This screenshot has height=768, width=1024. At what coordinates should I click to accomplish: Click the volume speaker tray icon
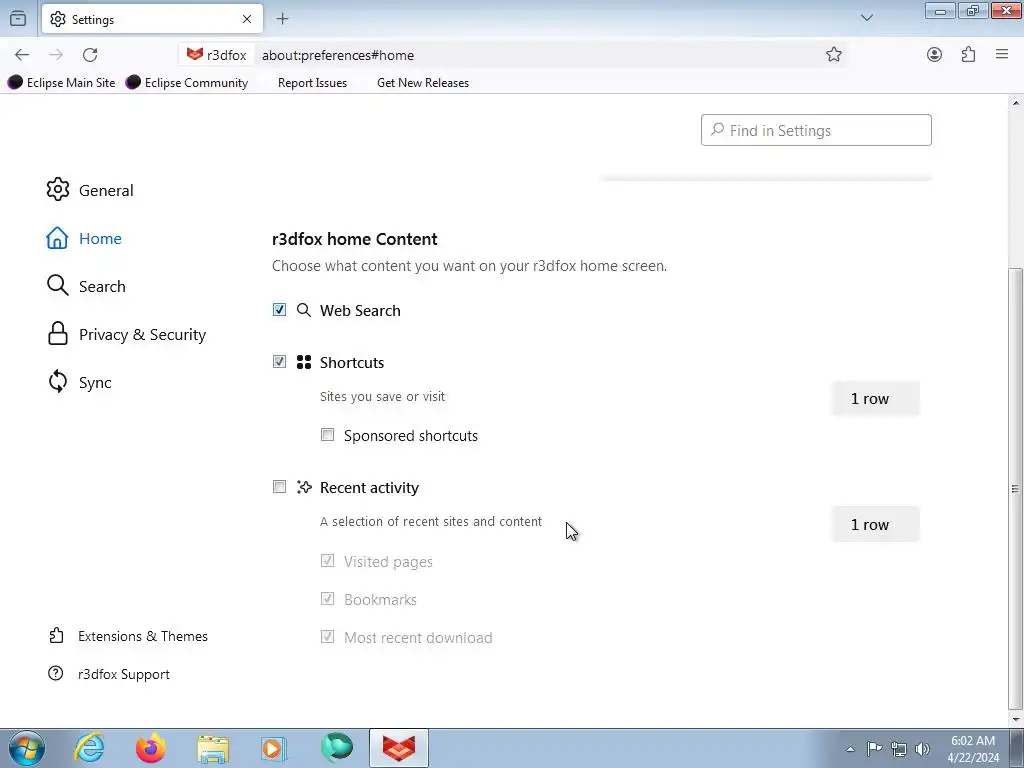tap(922, 749)
